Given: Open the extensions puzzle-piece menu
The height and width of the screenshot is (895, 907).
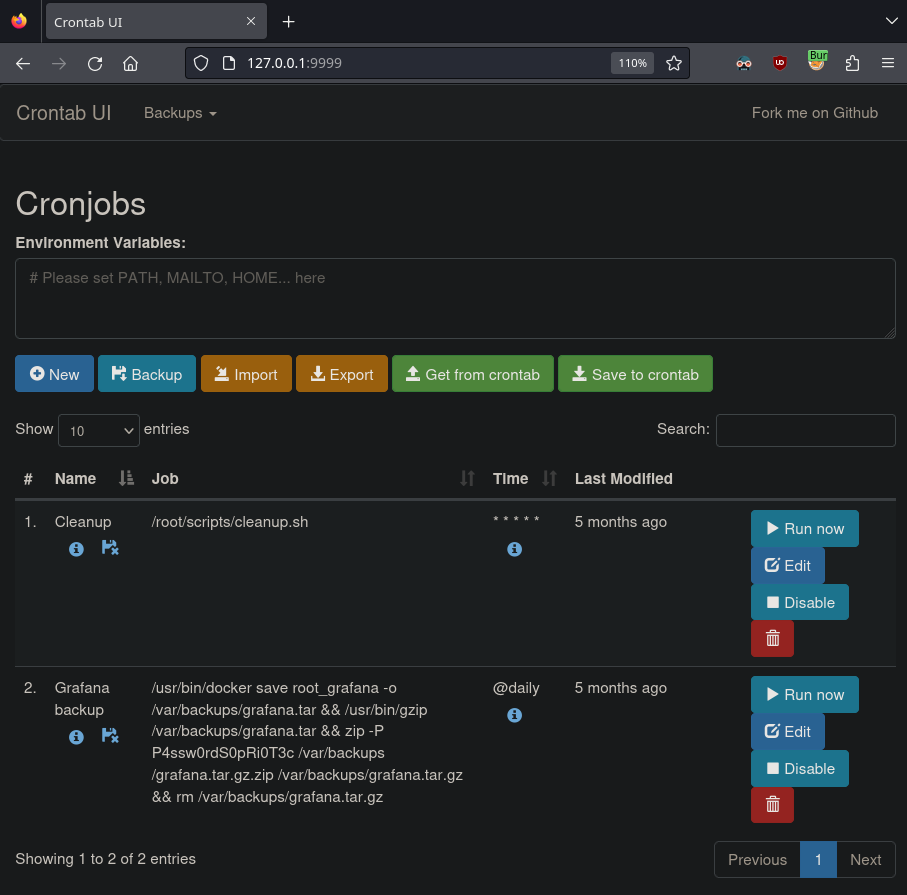Looking at the screenshot, I should point(852,63).
